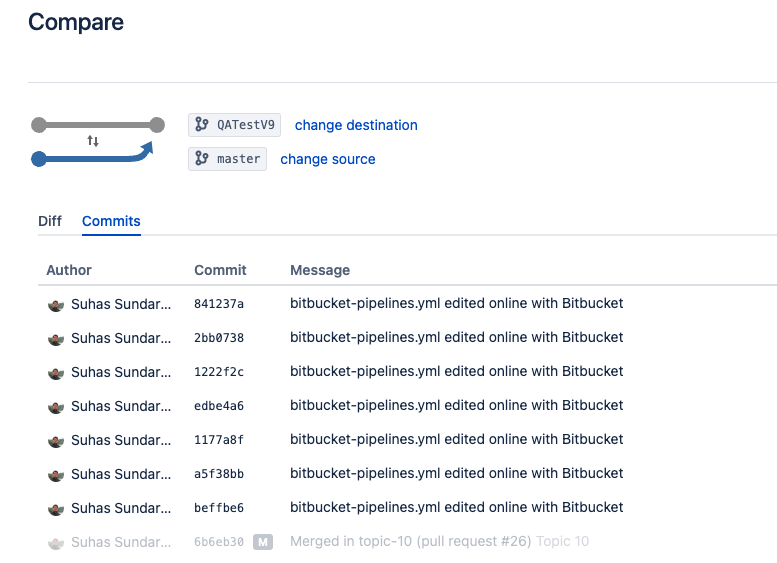Open the 6b6eb30 merge commit
777x563 pixels.
coord(219,542)
